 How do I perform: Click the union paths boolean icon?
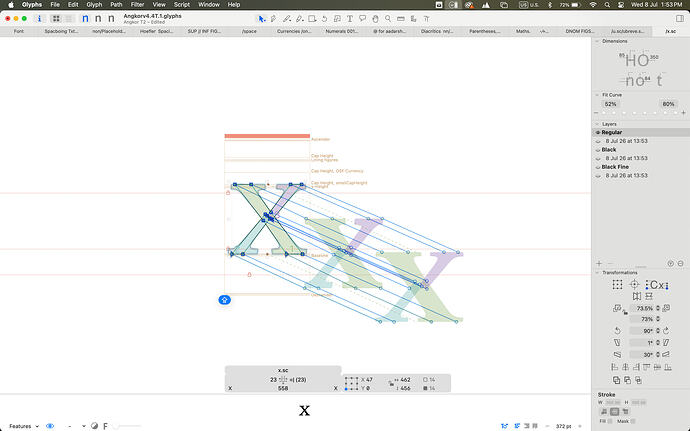coord(617,380)
